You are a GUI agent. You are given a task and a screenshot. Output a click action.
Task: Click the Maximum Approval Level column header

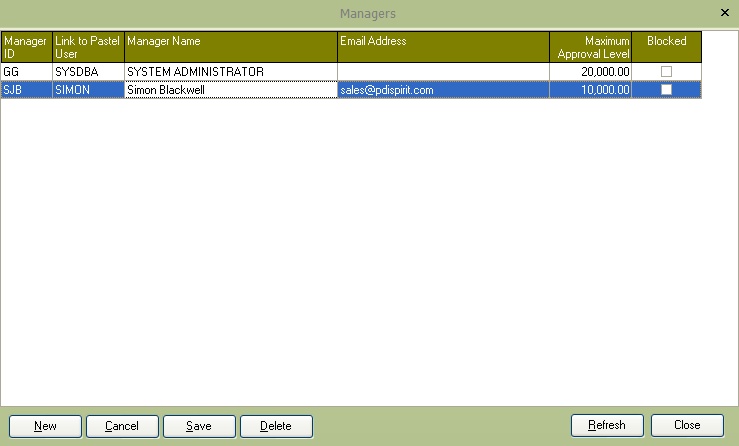pos(590,47)
